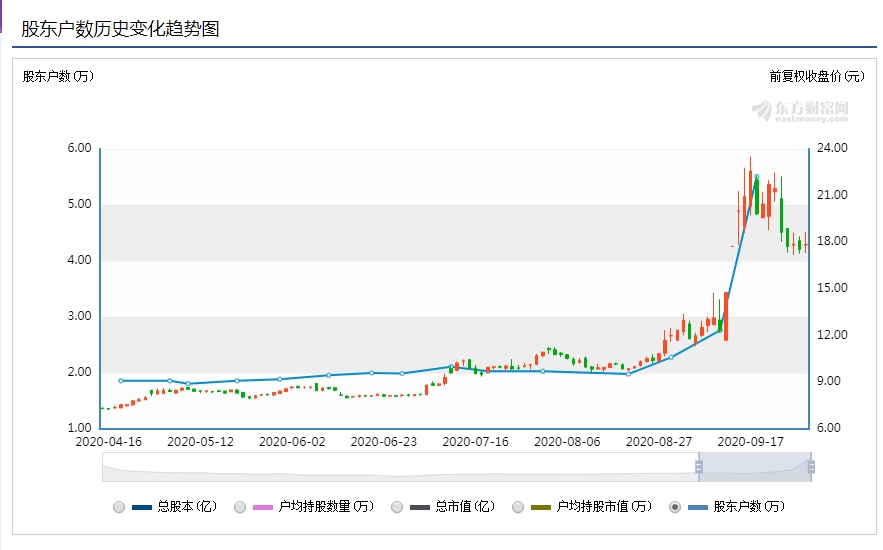The width and height of the screenshot is (883, 550).
Task: Click the unselected area of the timeline navigator
Action: click(x=400, y=467)
